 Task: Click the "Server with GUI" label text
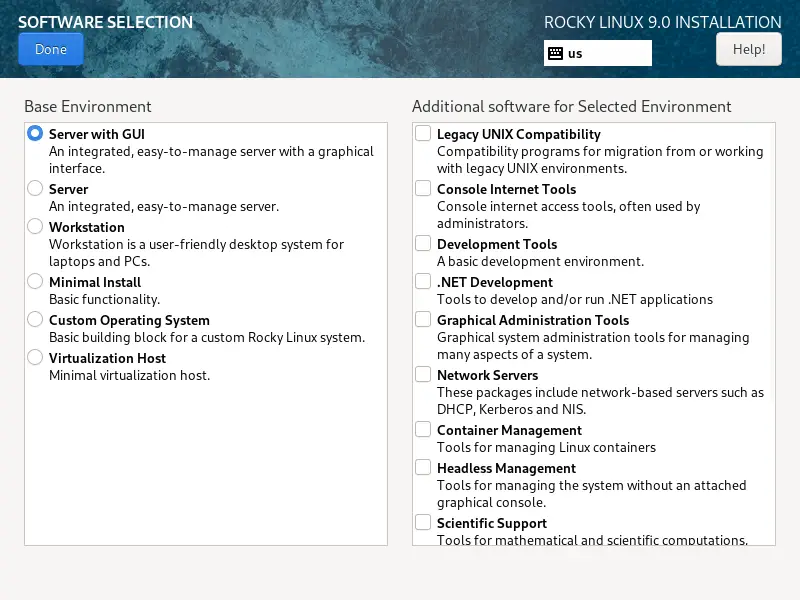click(97, 134)
